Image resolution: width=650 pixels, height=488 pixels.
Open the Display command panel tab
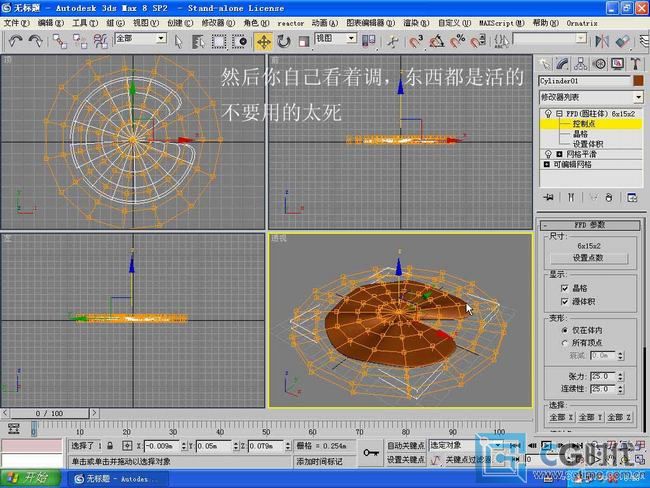(618, 64)
